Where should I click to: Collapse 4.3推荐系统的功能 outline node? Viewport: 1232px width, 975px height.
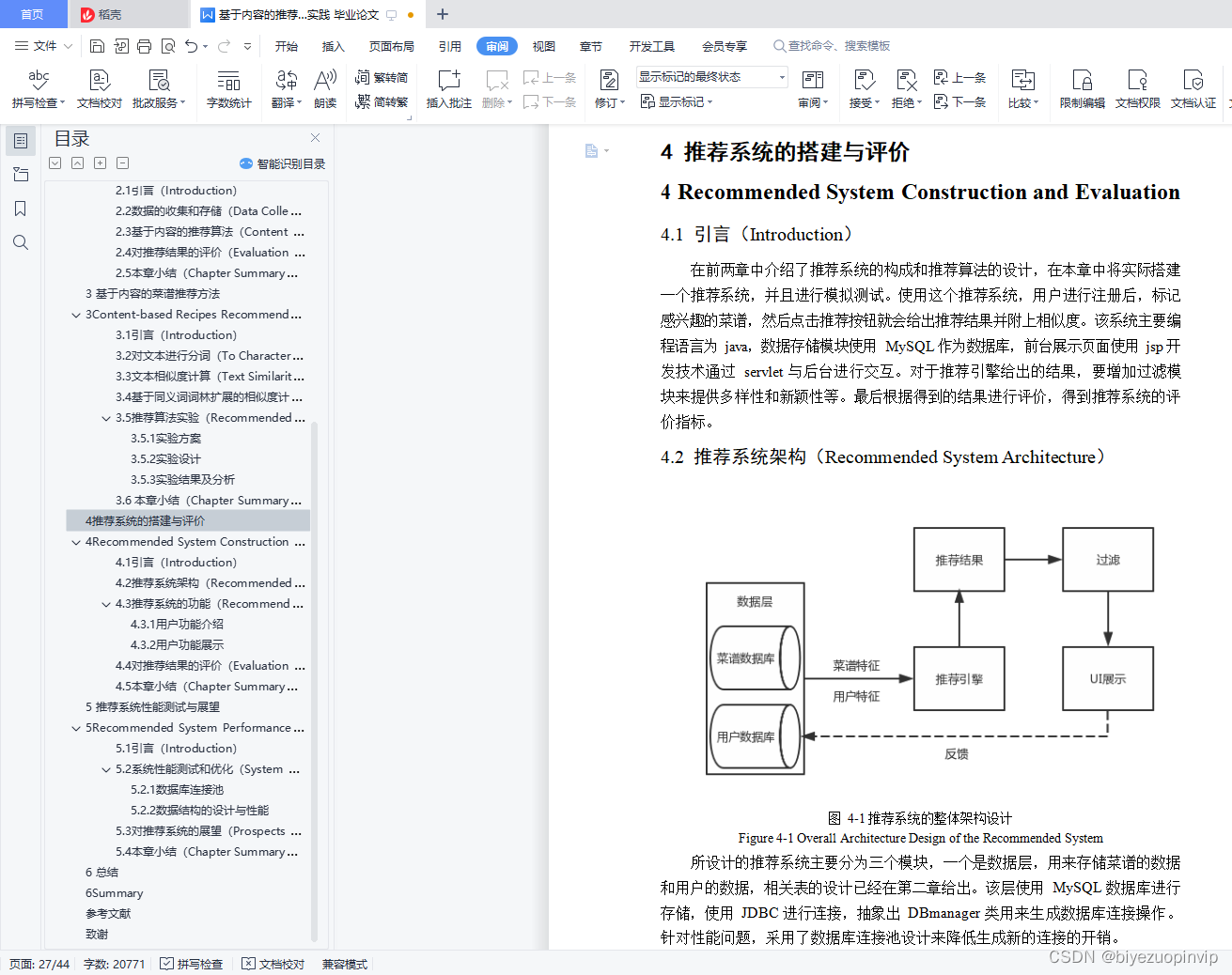(106, 604)
